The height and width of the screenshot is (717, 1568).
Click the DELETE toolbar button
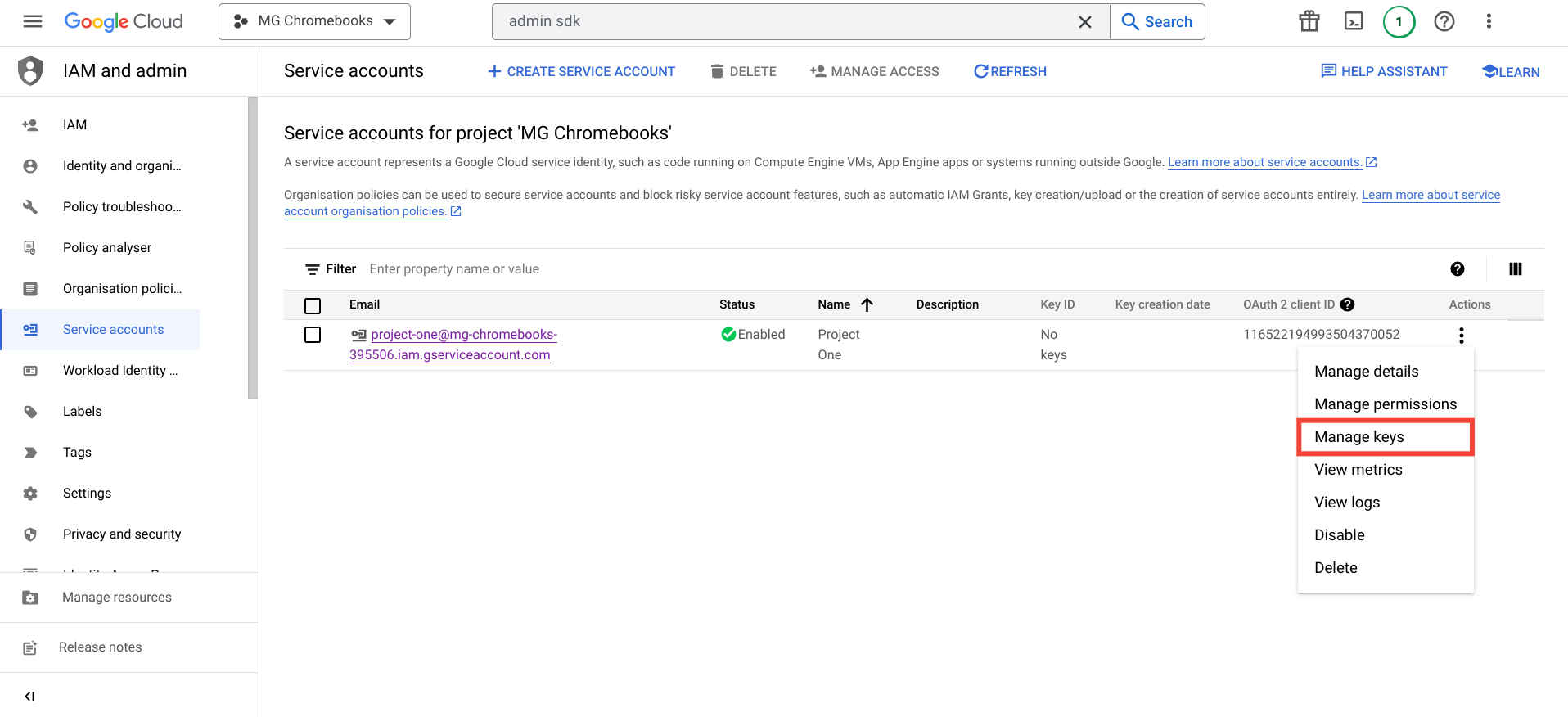[743, 71]
